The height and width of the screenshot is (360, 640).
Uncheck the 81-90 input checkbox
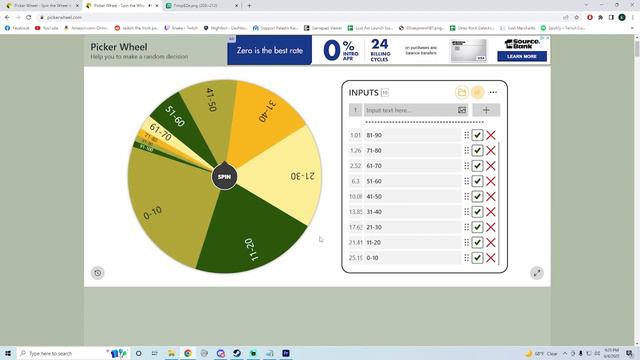coord(477,135)
